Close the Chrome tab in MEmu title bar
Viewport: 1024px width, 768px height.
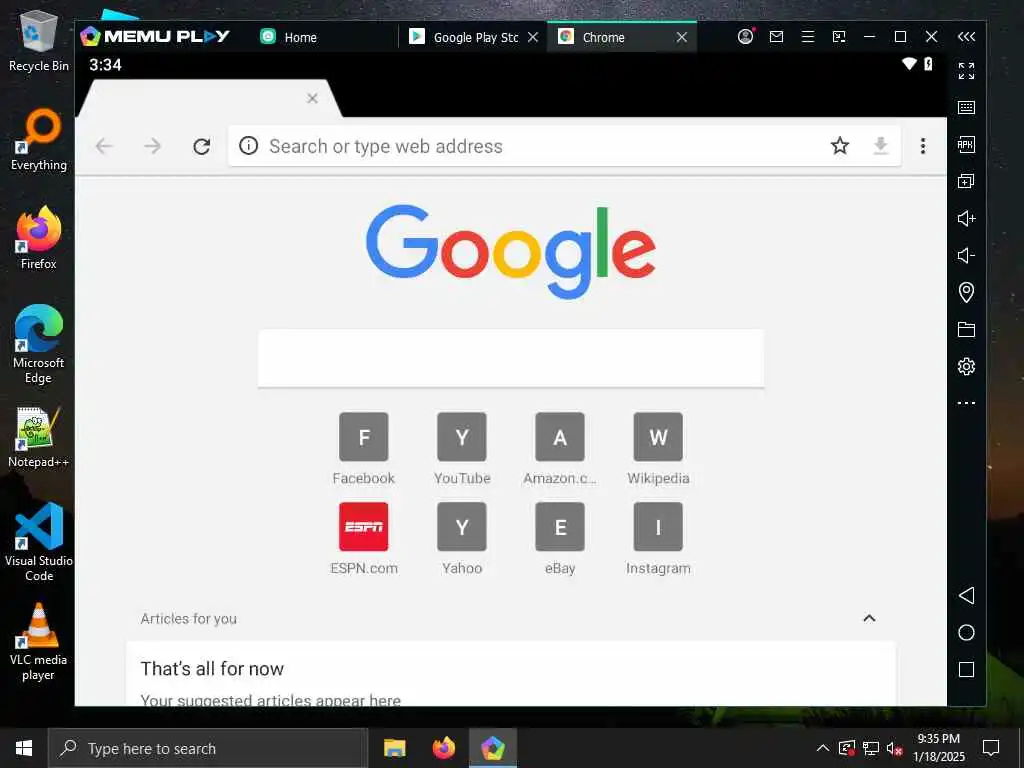(x=682, y=37)
